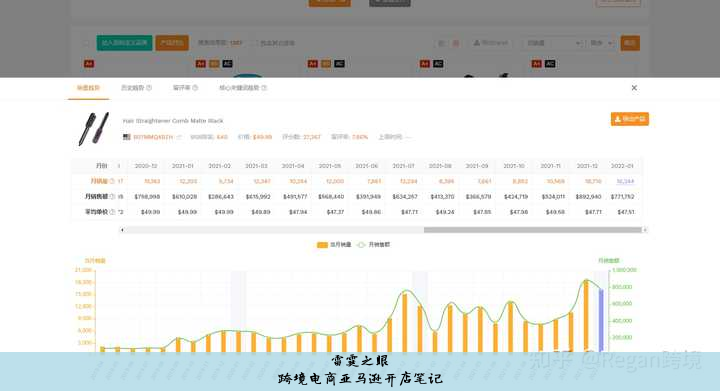Open the first orange-underlined trend tab
720x392 pixels.
(88, 88)
